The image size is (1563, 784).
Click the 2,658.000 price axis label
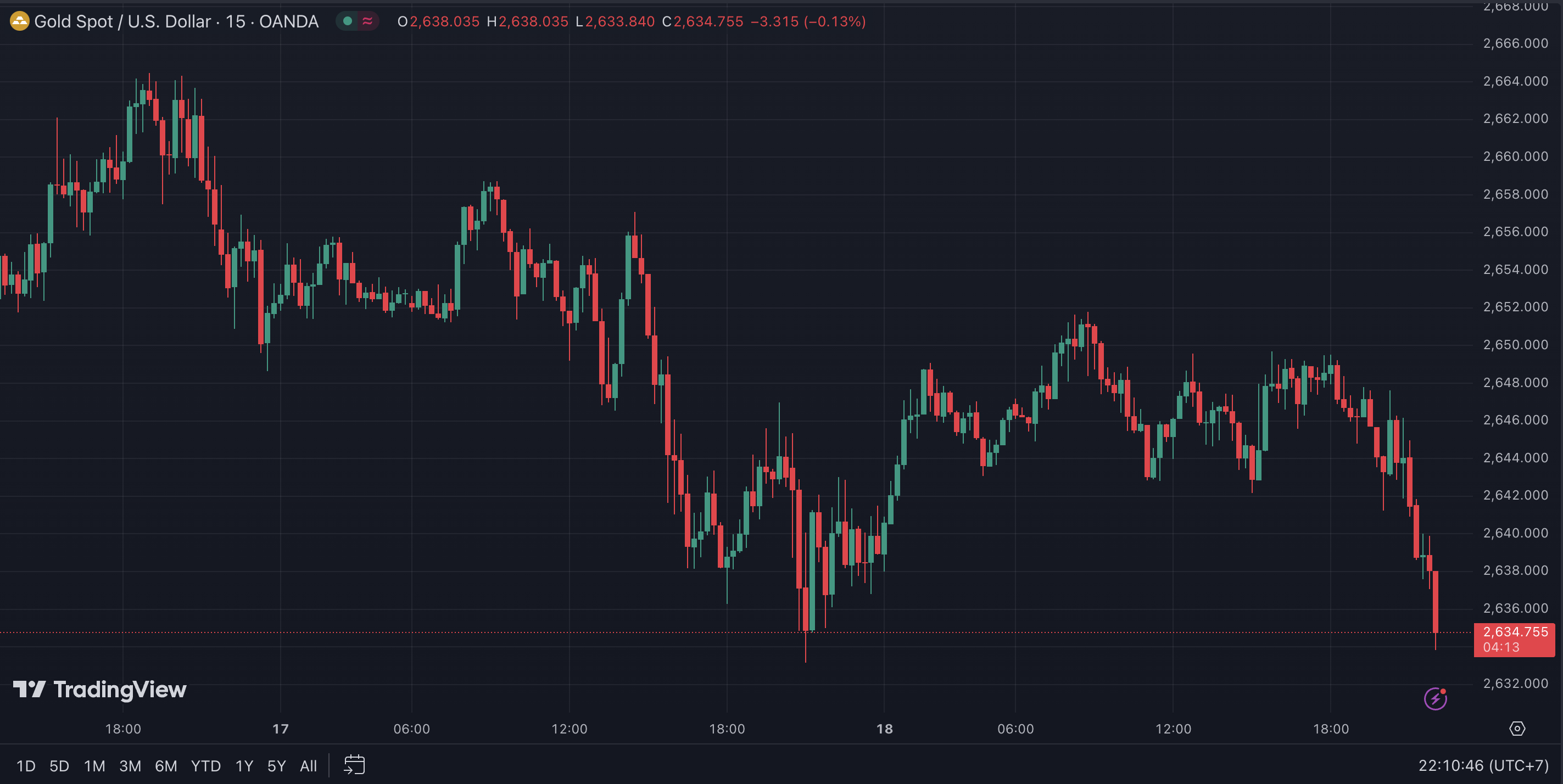[1515, 194]
